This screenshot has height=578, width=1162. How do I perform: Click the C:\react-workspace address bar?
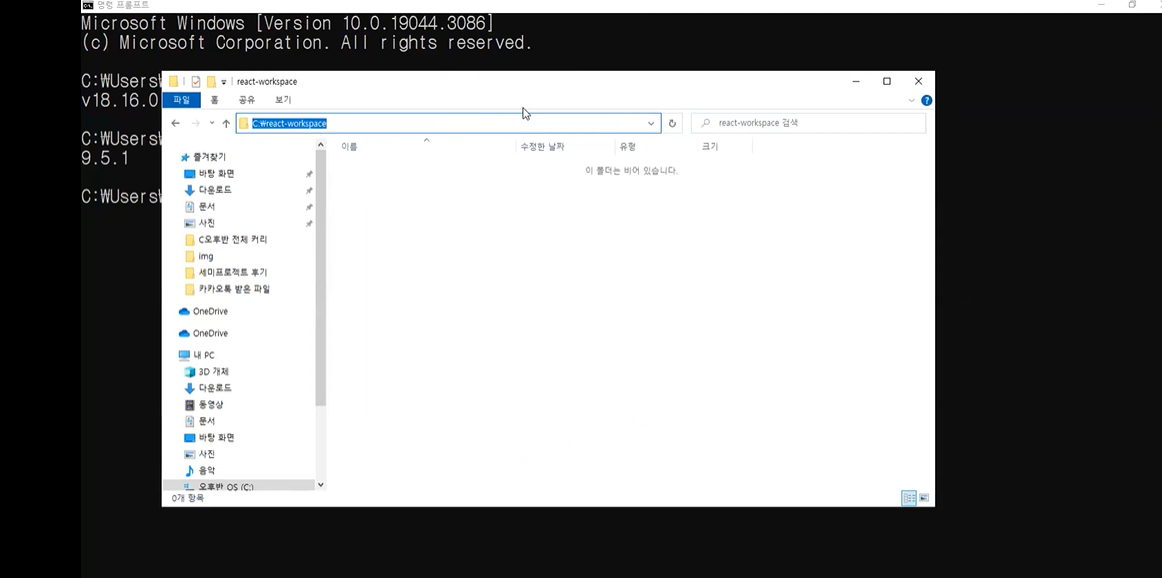point(448,123)
